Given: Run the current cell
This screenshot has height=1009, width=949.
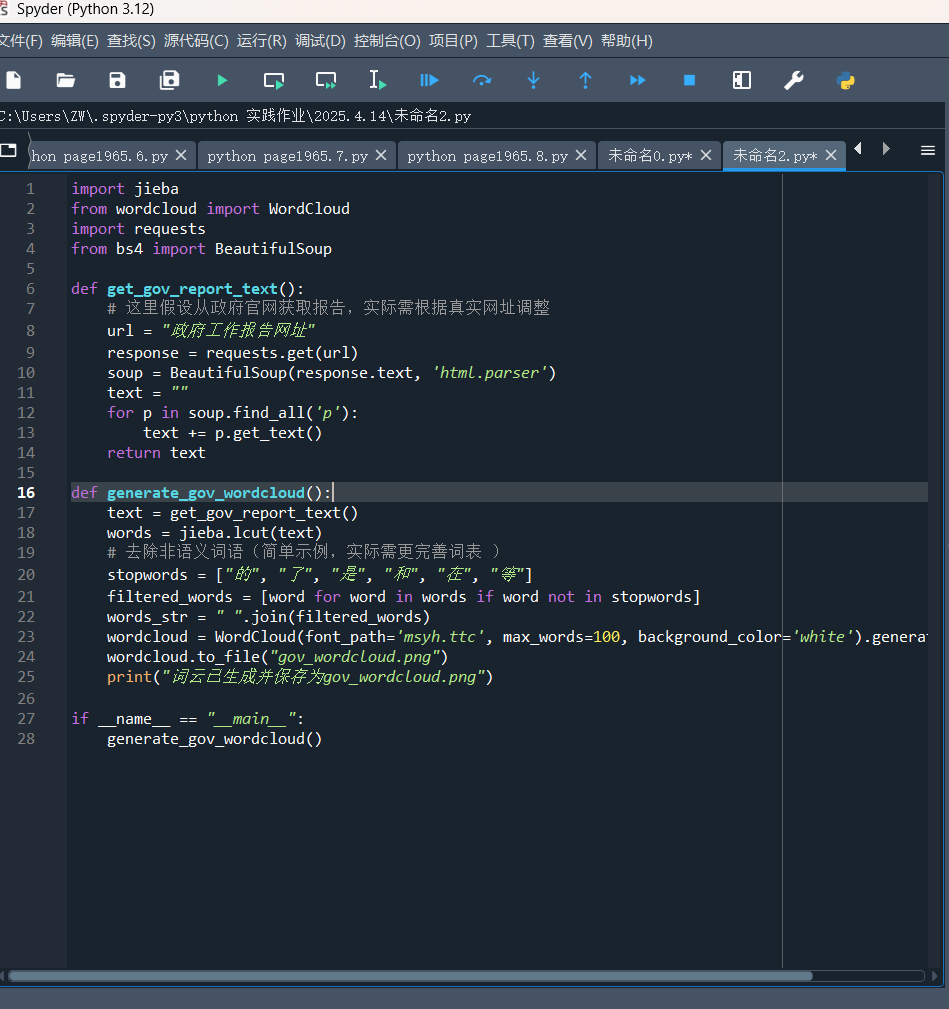Looking at the screenshot, I should click(x=274, y=80).
